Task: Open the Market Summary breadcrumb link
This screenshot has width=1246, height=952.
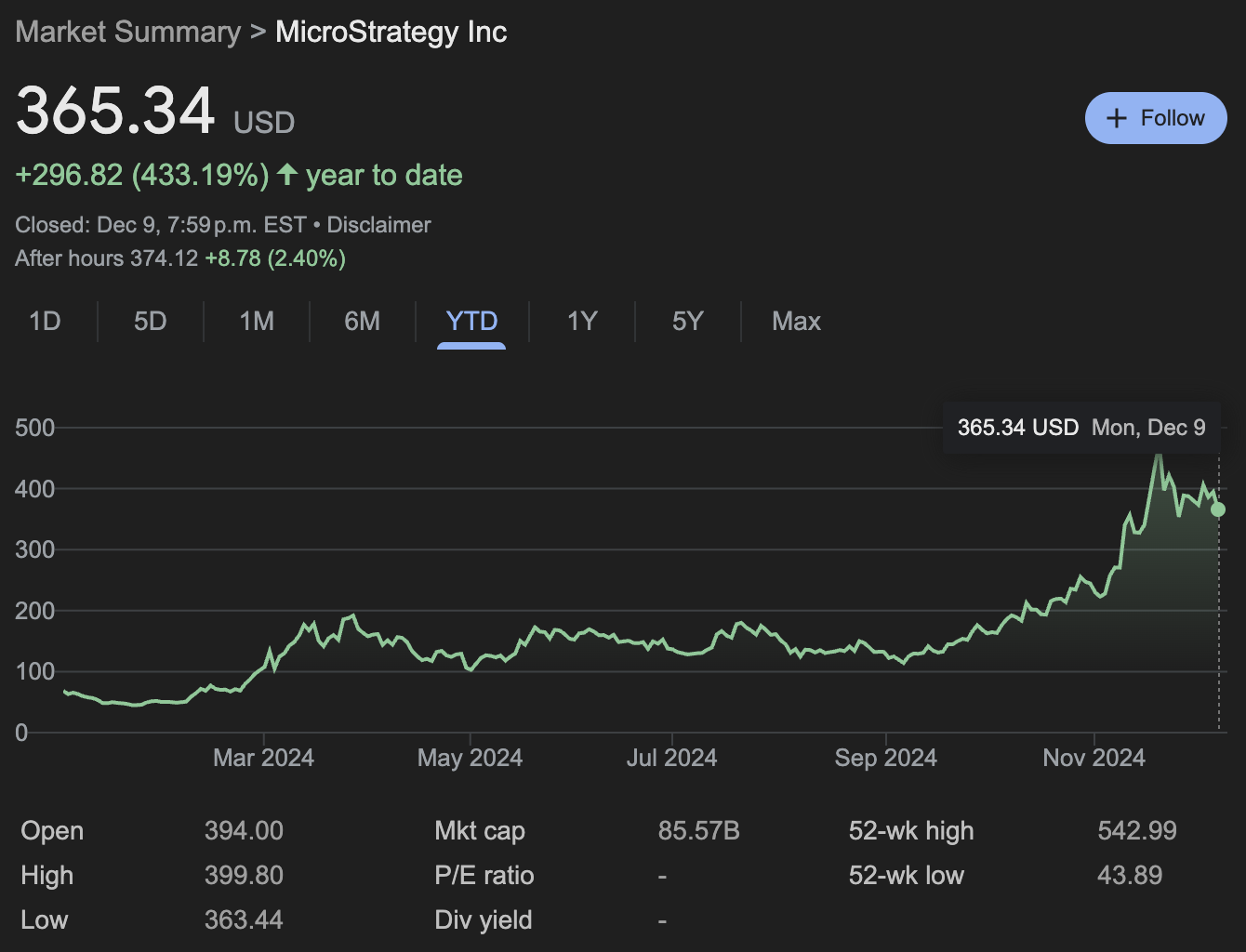Action: tap(128, 32)
